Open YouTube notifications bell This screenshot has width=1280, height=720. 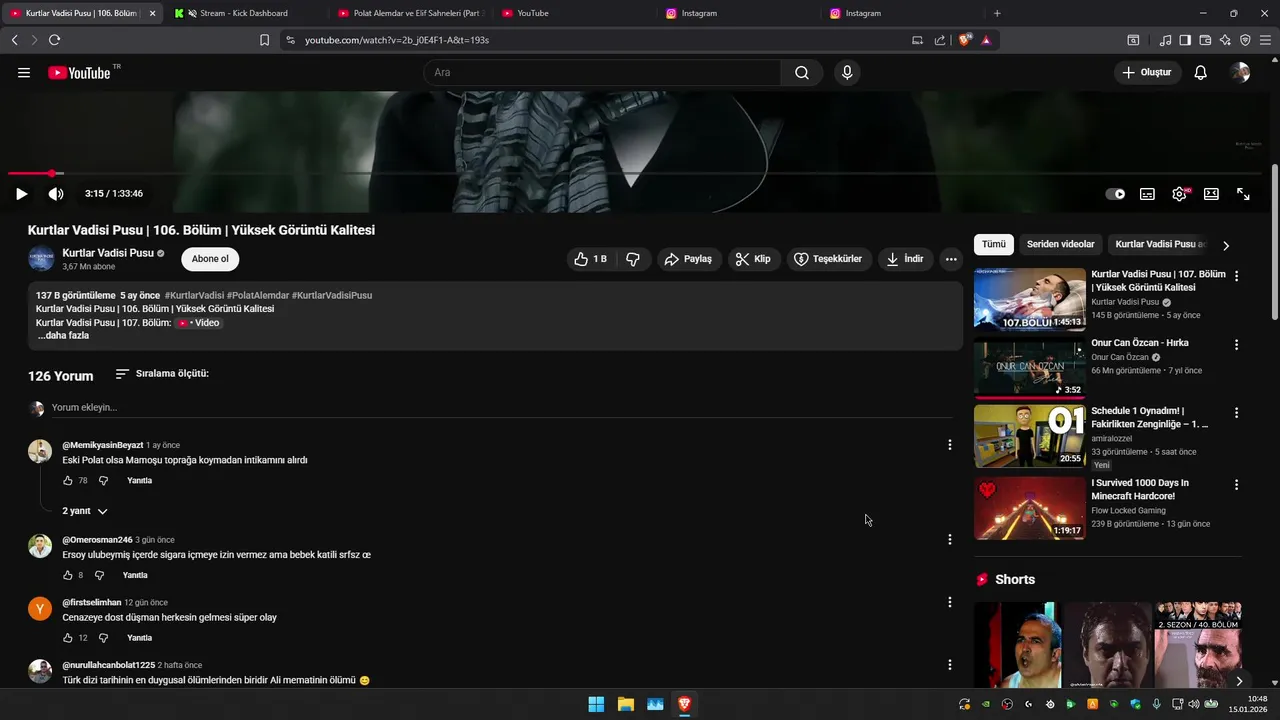click(x=1200, y=73)
